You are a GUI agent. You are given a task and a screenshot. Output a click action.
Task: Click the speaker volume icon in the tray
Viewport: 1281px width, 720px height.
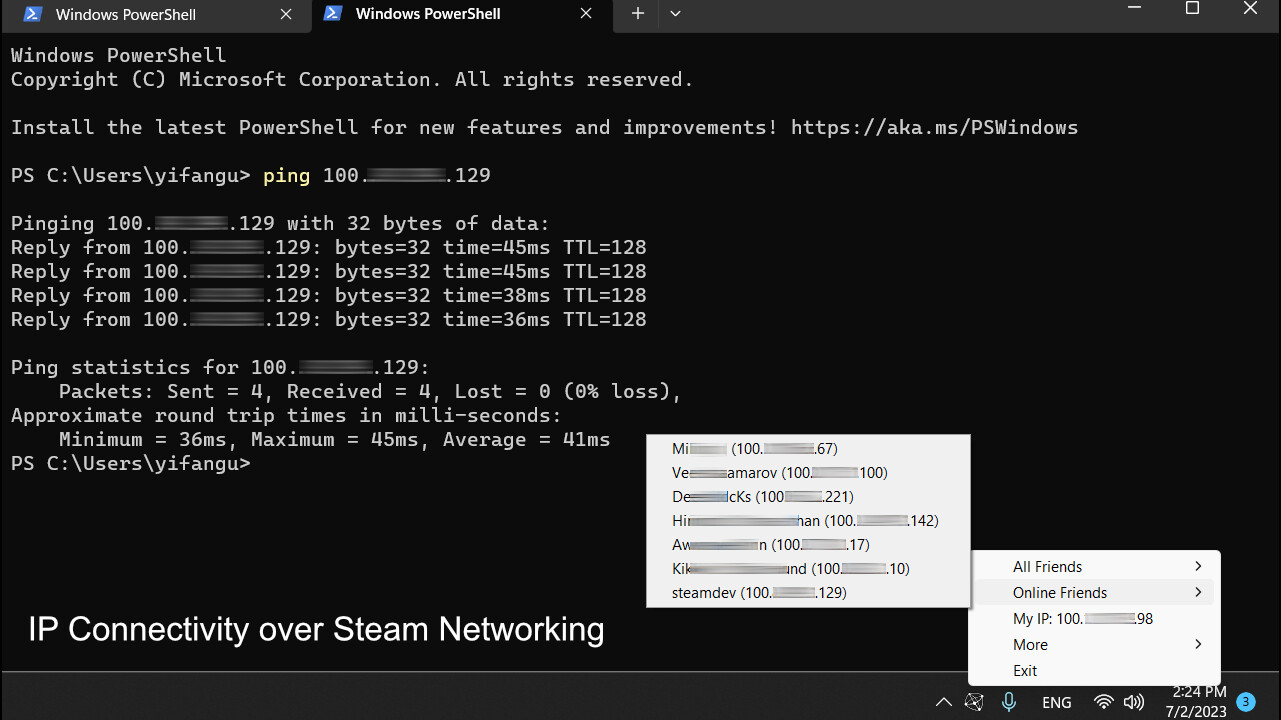pyautogui.click(x=1134, y=701)
